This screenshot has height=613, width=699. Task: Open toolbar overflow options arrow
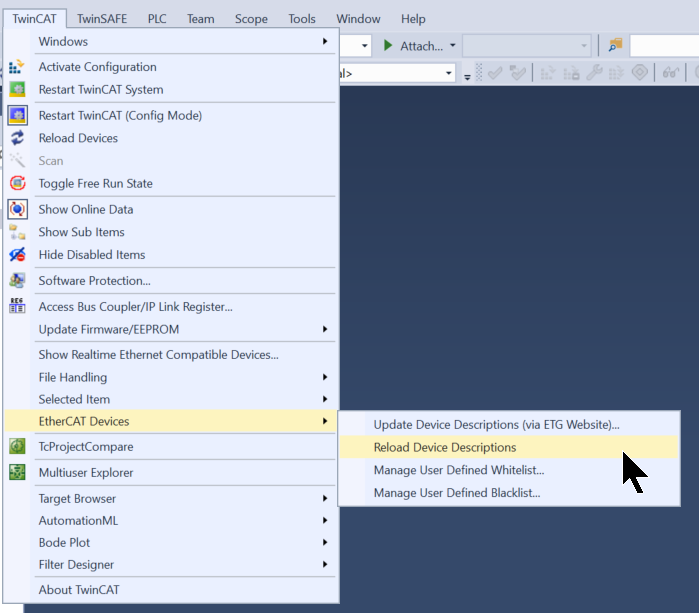(467, 77)
